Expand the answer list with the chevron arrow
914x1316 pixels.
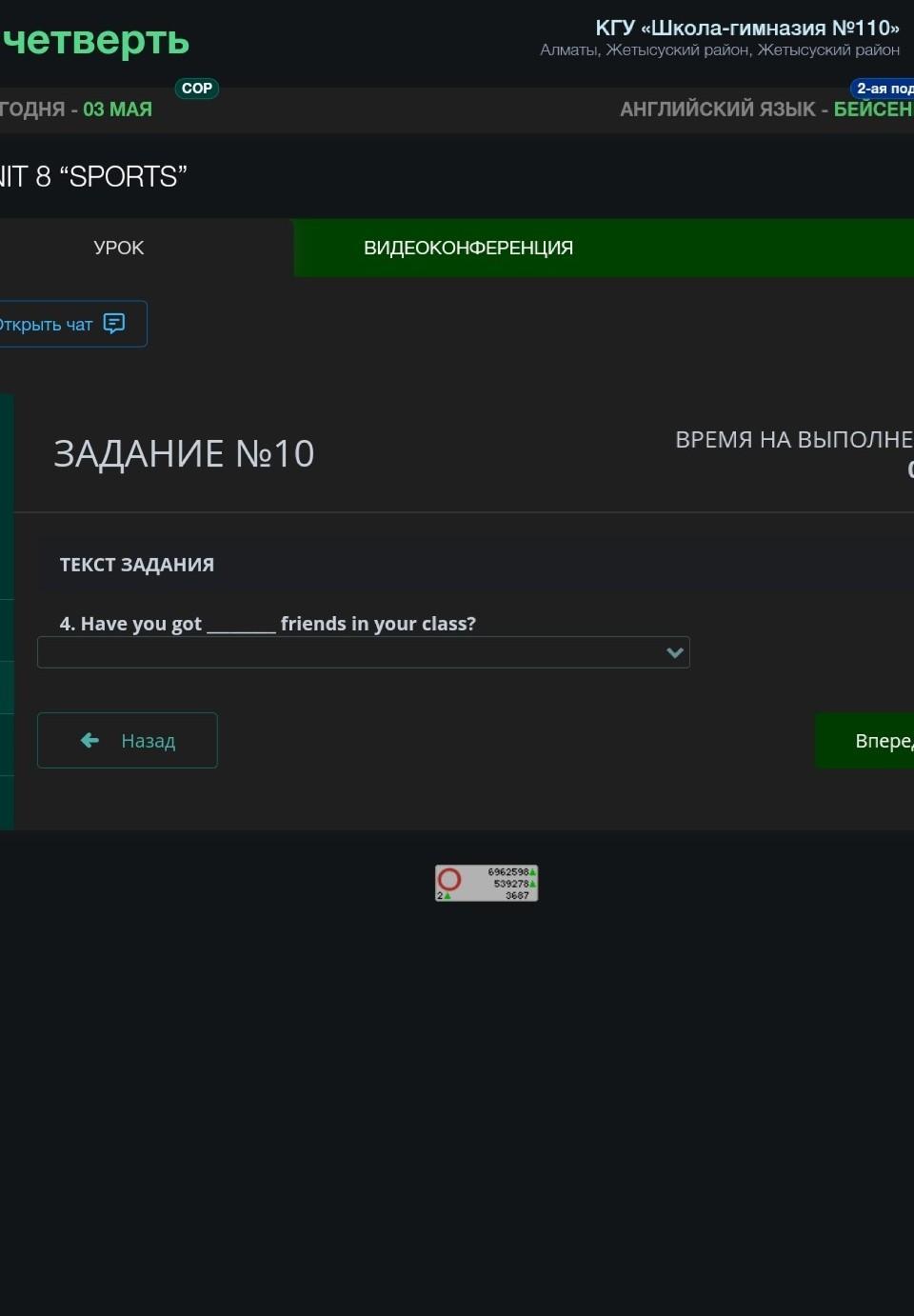point(675,652)
